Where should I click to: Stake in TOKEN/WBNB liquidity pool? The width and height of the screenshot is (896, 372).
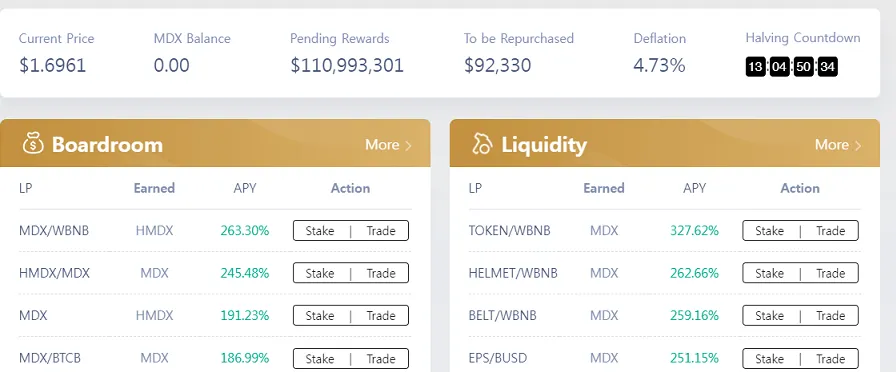pos(769,231)
